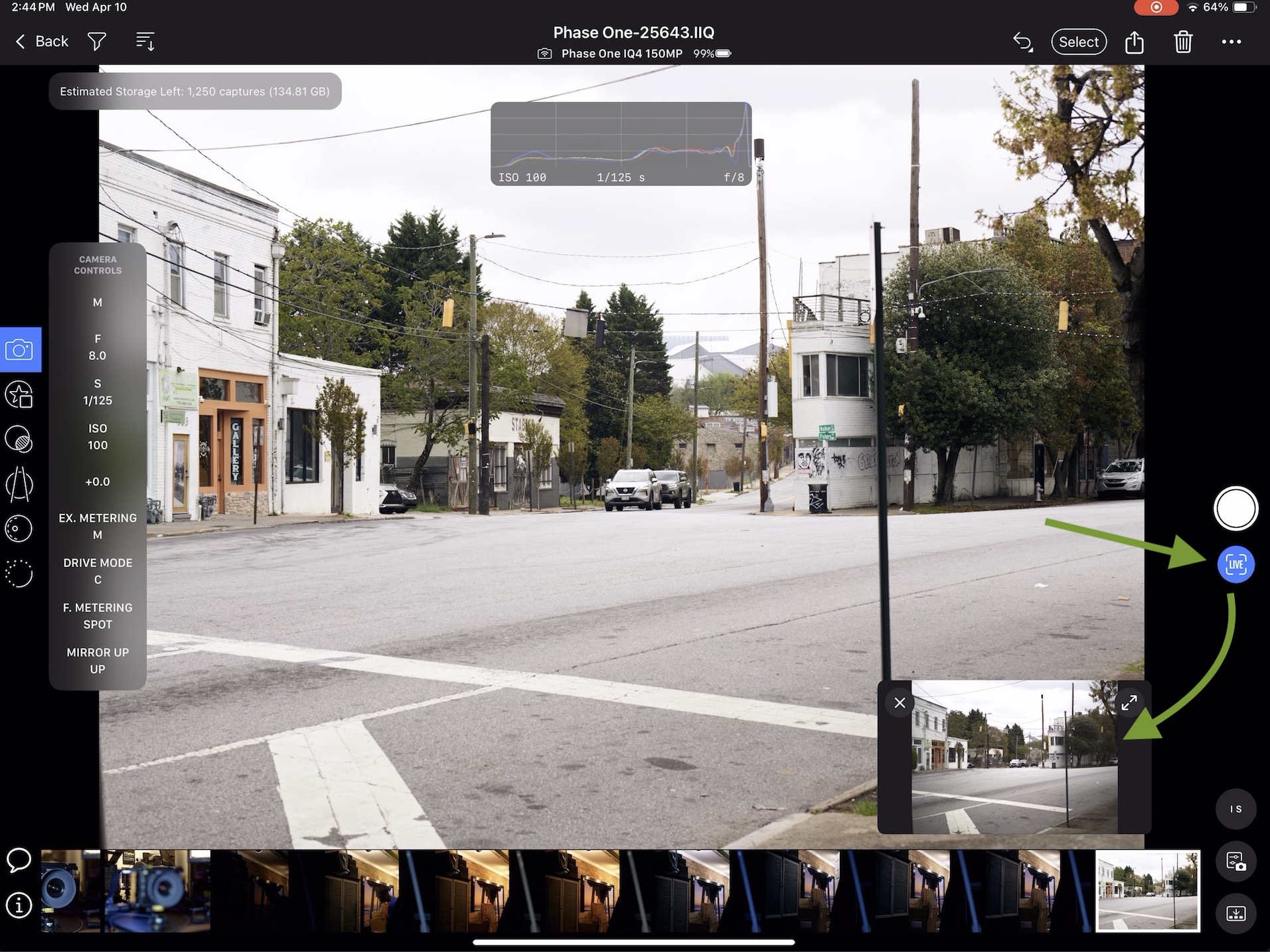Tap the Back button

coord(41,41)
